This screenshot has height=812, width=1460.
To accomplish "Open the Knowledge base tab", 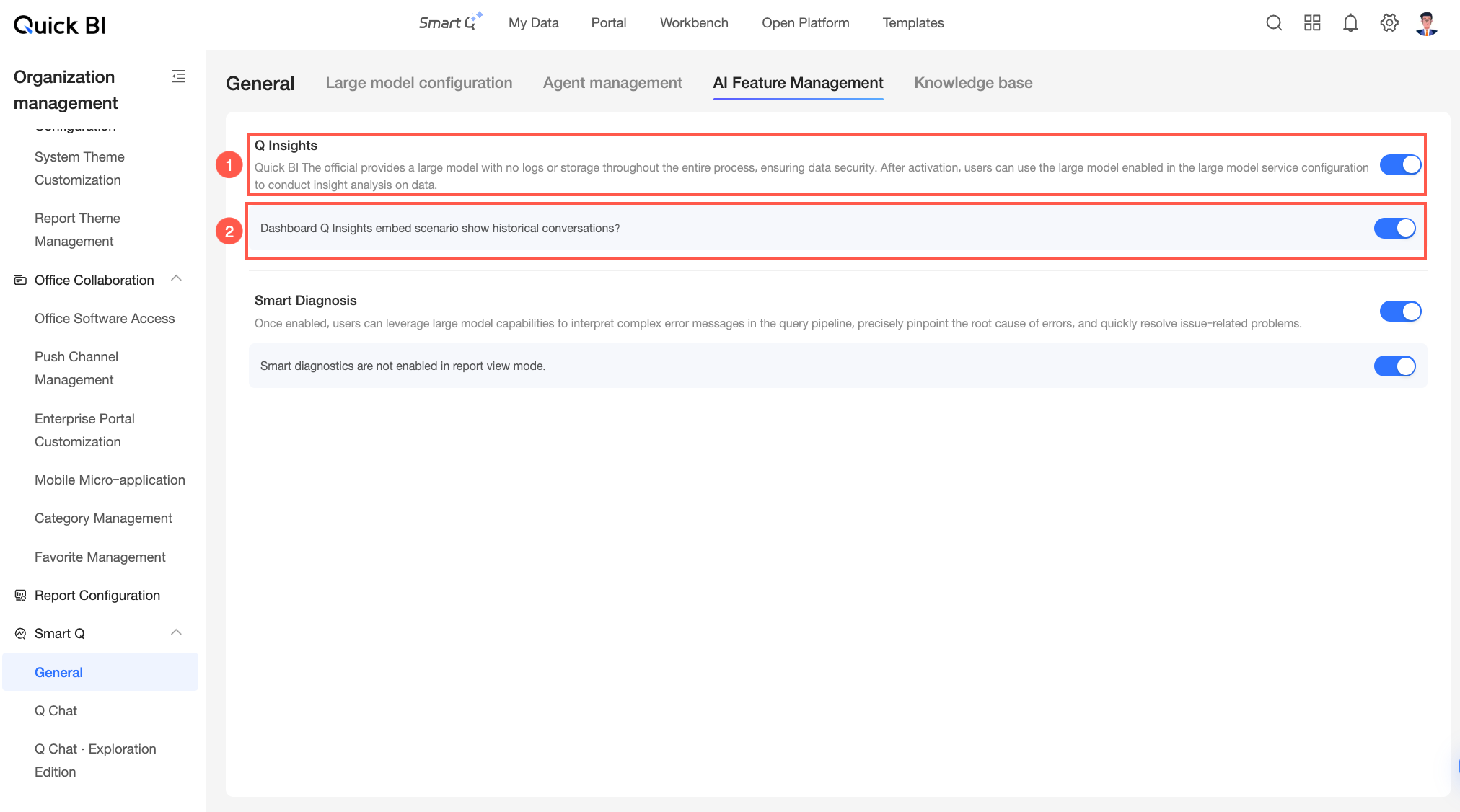I will [x=973, y=83].
